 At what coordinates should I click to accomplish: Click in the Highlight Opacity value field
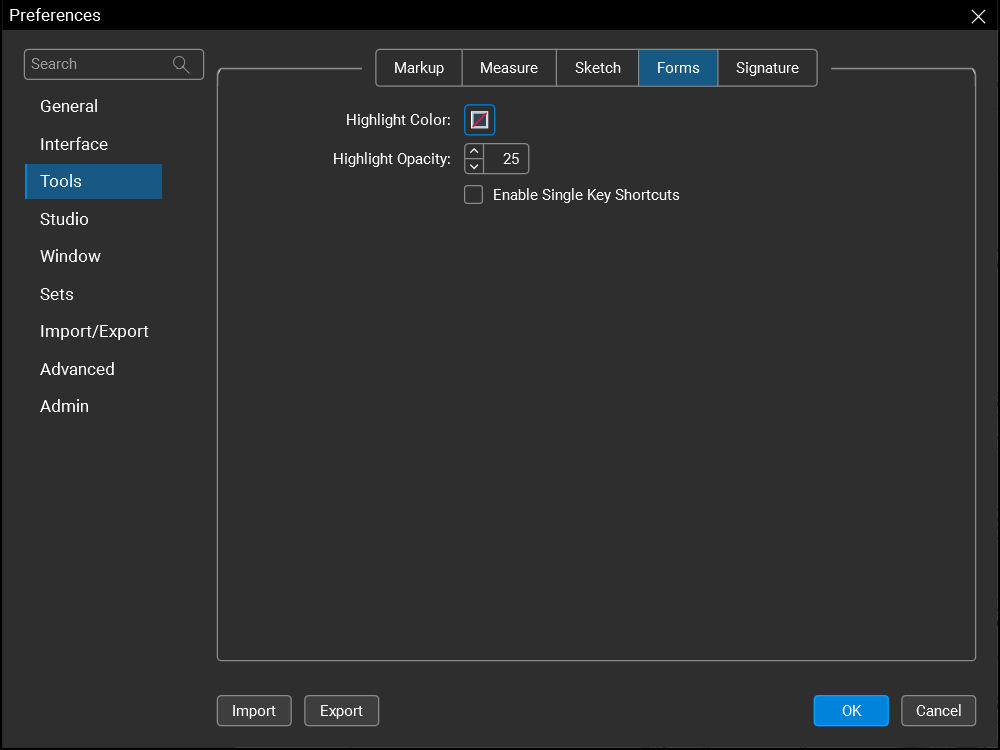click(507, 159)
